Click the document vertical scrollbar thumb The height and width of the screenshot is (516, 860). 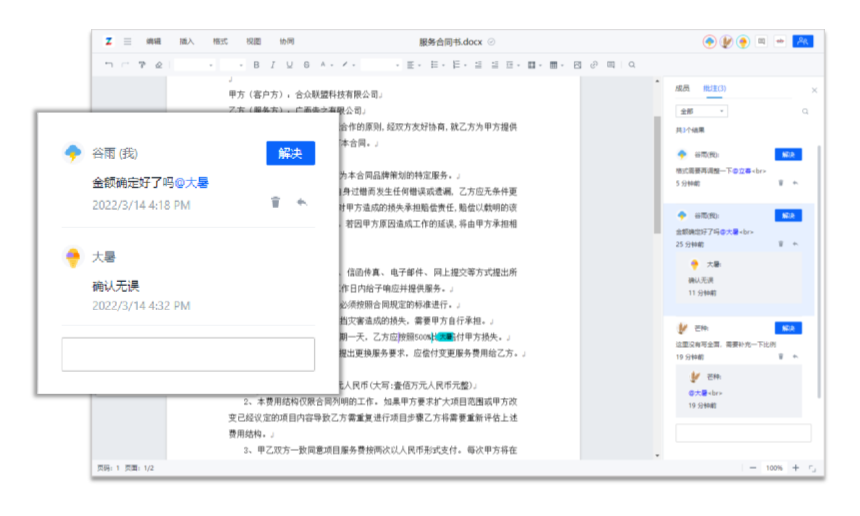pos(657,174)
